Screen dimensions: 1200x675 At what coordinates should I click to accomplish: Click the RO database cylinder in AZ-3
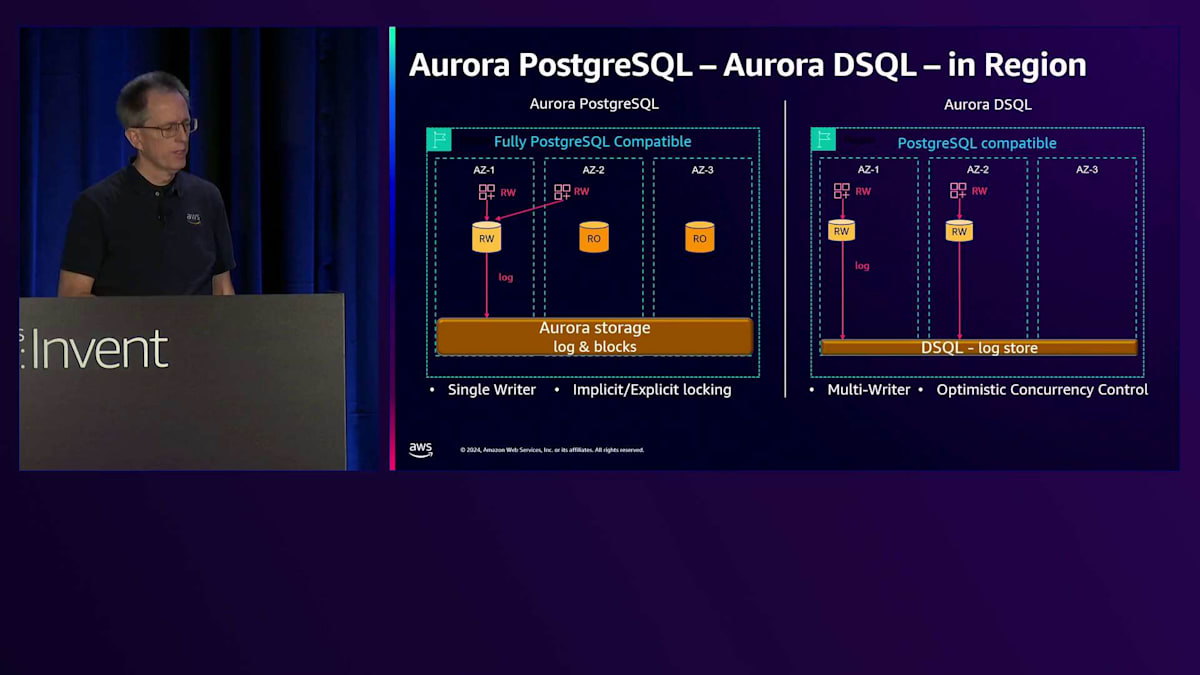[700, 237]
